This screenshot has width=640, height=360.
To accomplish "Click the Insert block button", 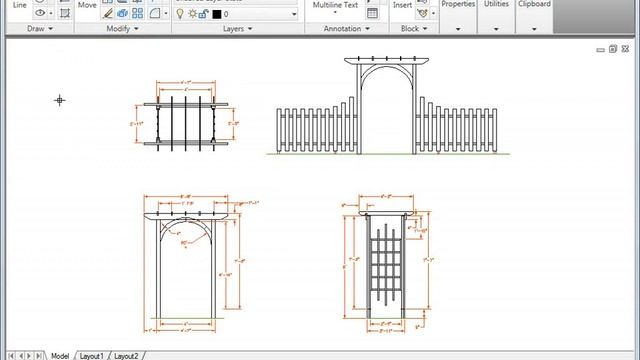I will click(x=402, y=5).
